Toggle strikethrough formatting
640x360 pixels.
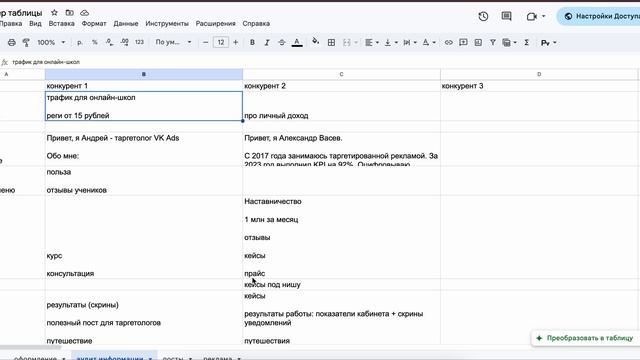[x=282, y=42]
